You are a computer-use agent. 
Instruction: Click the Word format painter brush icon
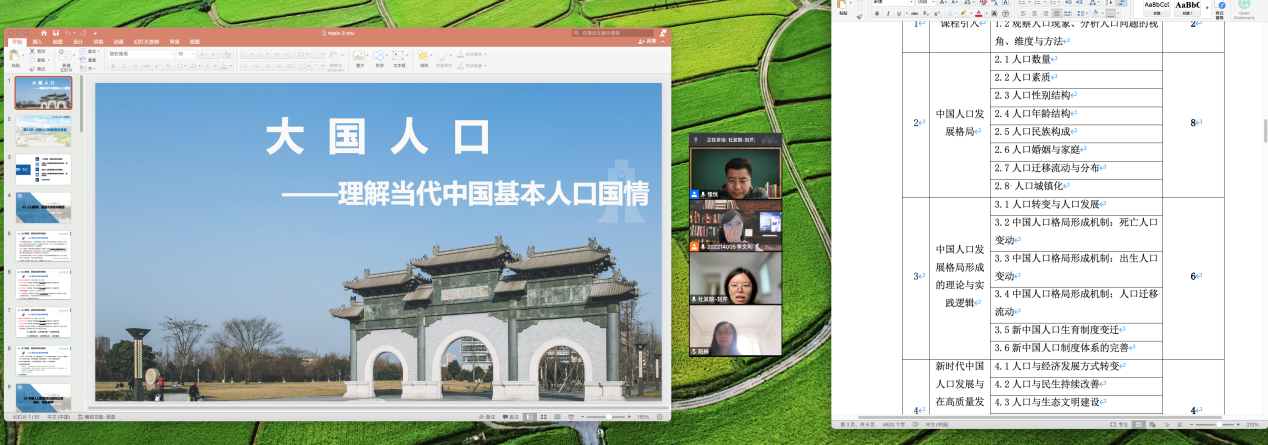[x=859, y=16]
